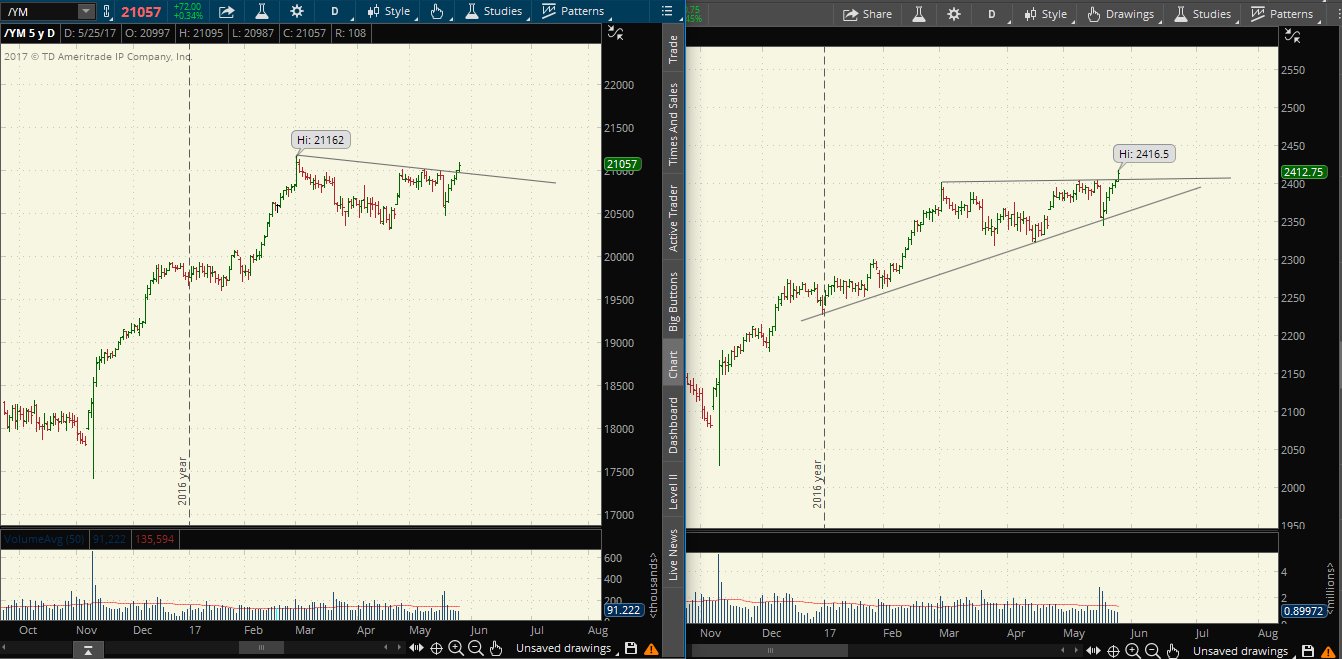Click left chart orange warning icon

coord(651,649)
